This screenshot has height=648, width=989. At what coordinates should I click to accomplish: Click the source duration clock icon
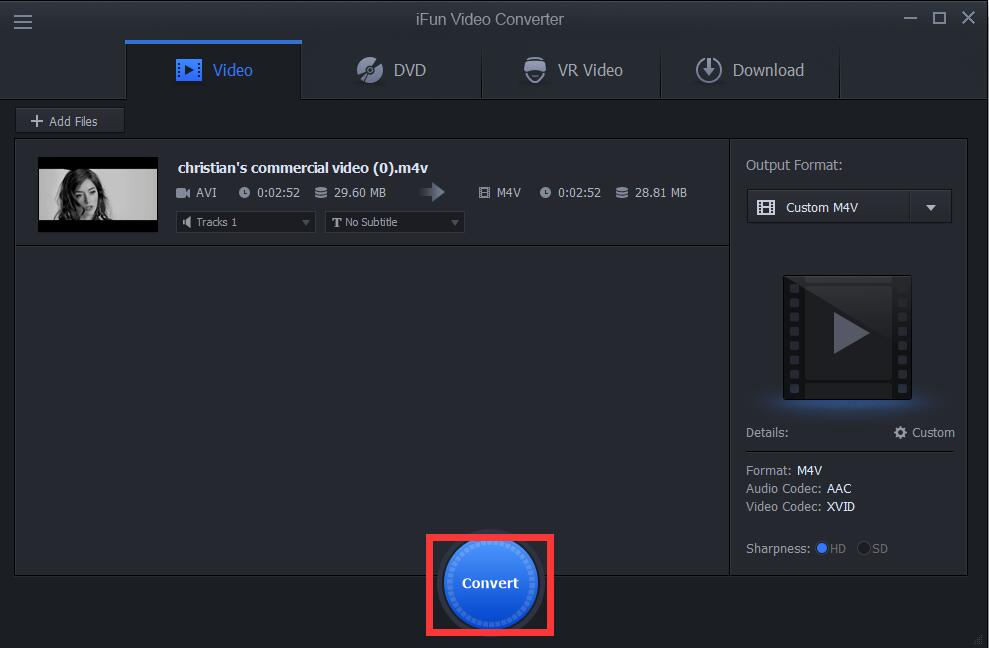pos(244,193)
